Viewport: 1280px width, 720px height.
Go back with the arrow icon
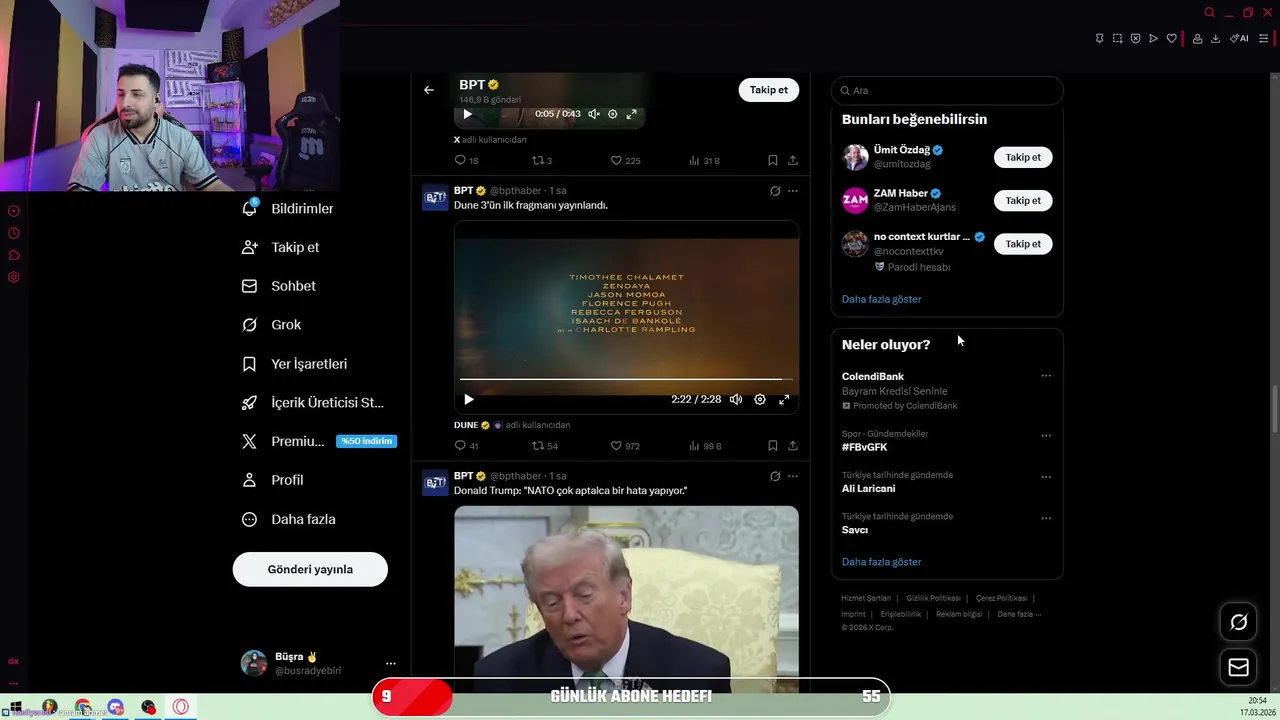[429, 90]
